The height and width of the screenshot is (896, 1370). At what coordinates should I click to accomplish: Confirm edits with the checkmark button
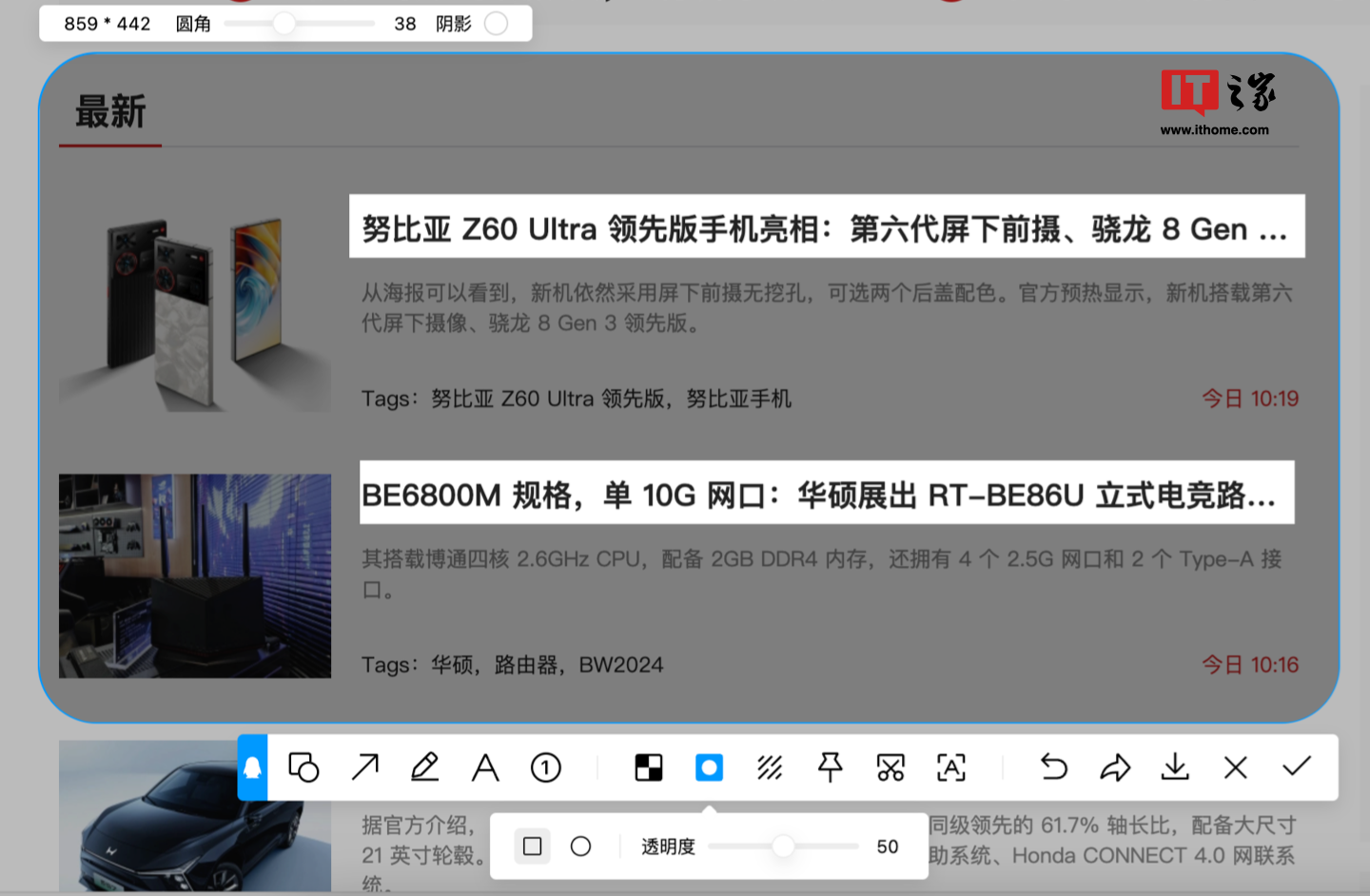[1296, 768]
